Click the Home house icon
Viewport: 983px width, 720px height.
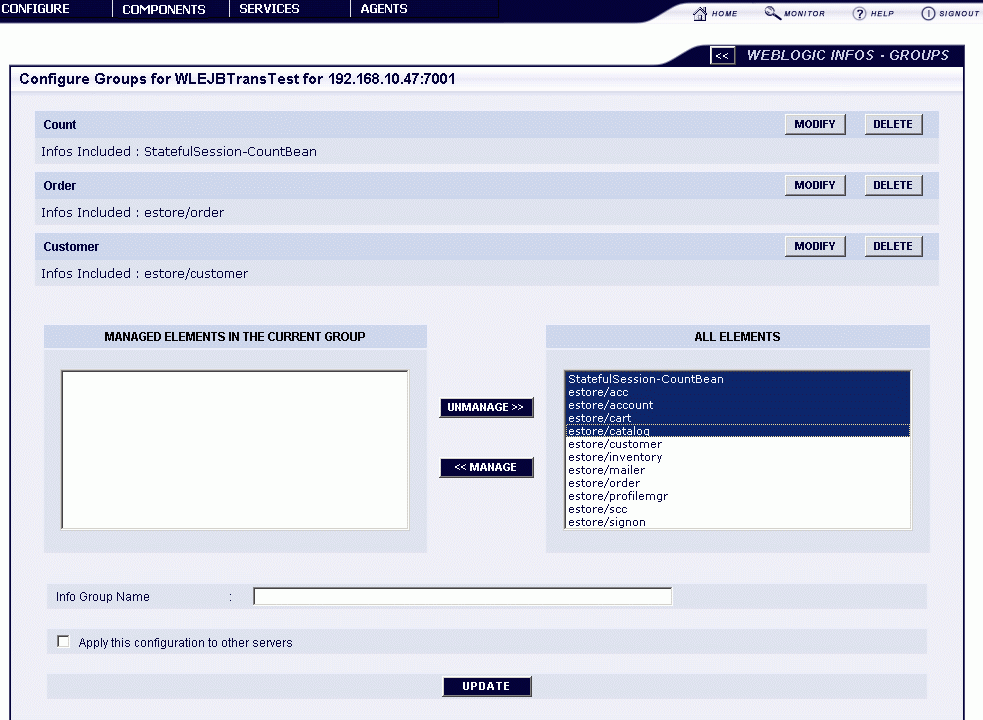click(x=700, y=13)
